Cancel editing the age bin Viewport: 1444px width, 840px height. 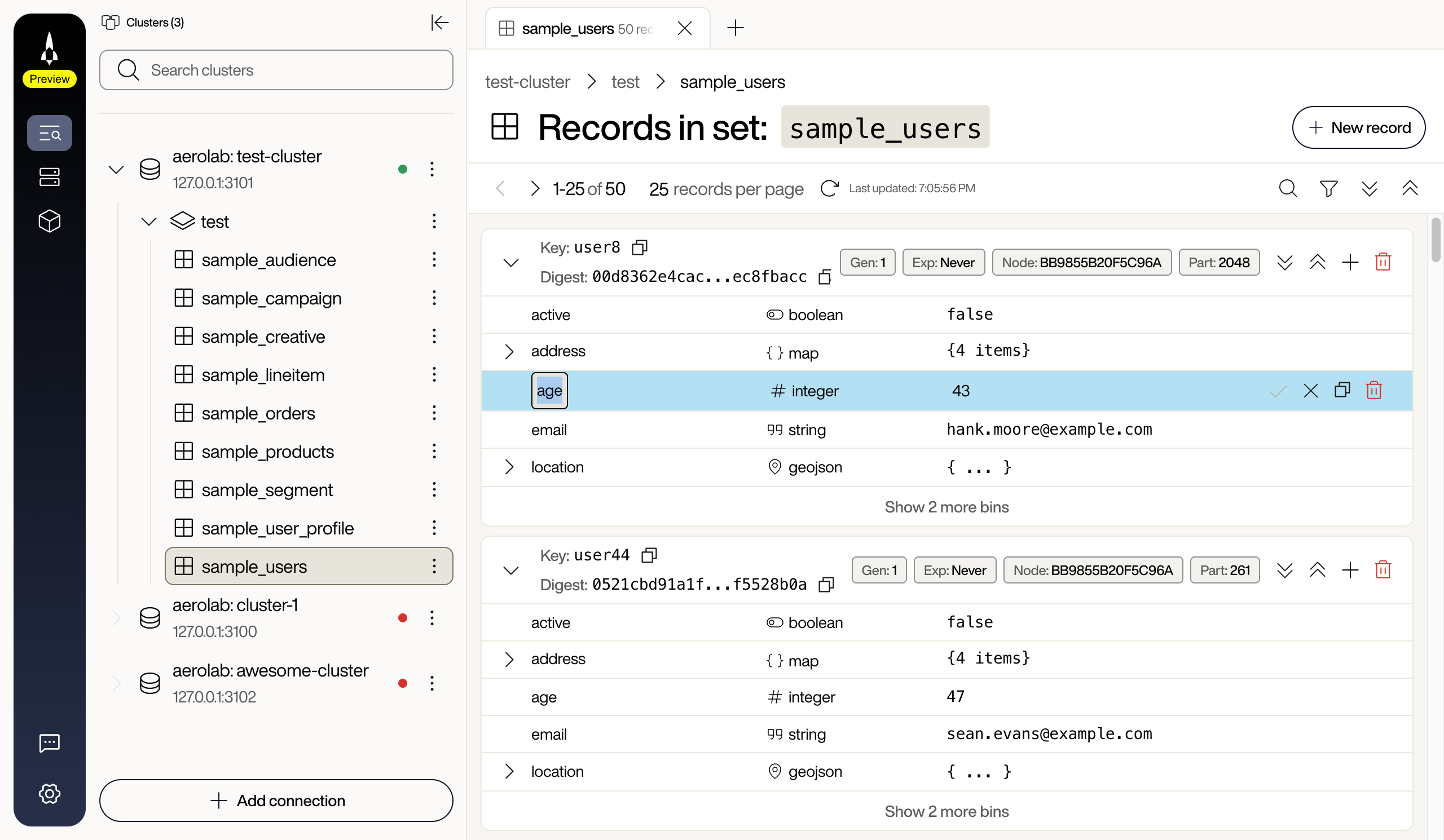pos(1310,391)
